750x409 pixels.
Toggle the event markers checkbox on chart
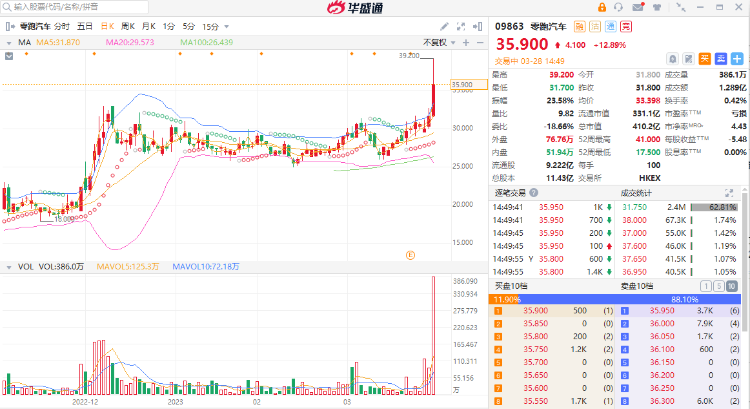(x=9, y=56)
